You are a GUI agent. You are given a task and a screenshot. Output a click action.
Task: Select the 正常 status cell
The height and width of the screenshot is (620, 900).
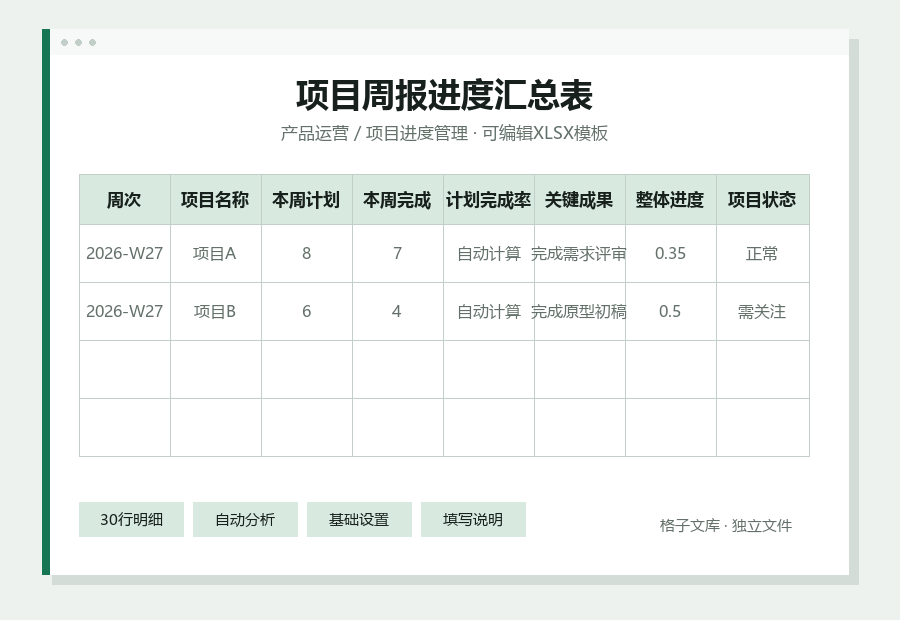(763, 254)
